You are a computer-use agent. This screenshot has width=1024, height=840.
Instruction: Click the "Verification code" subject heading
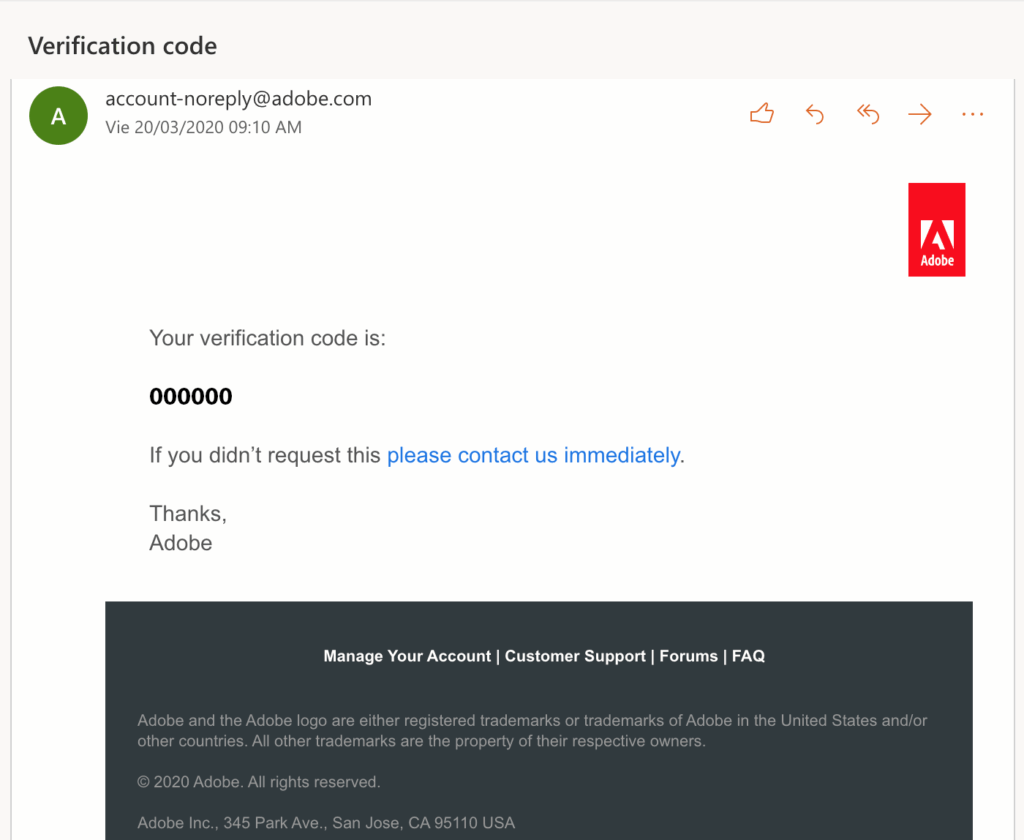[x=122, y=46]
